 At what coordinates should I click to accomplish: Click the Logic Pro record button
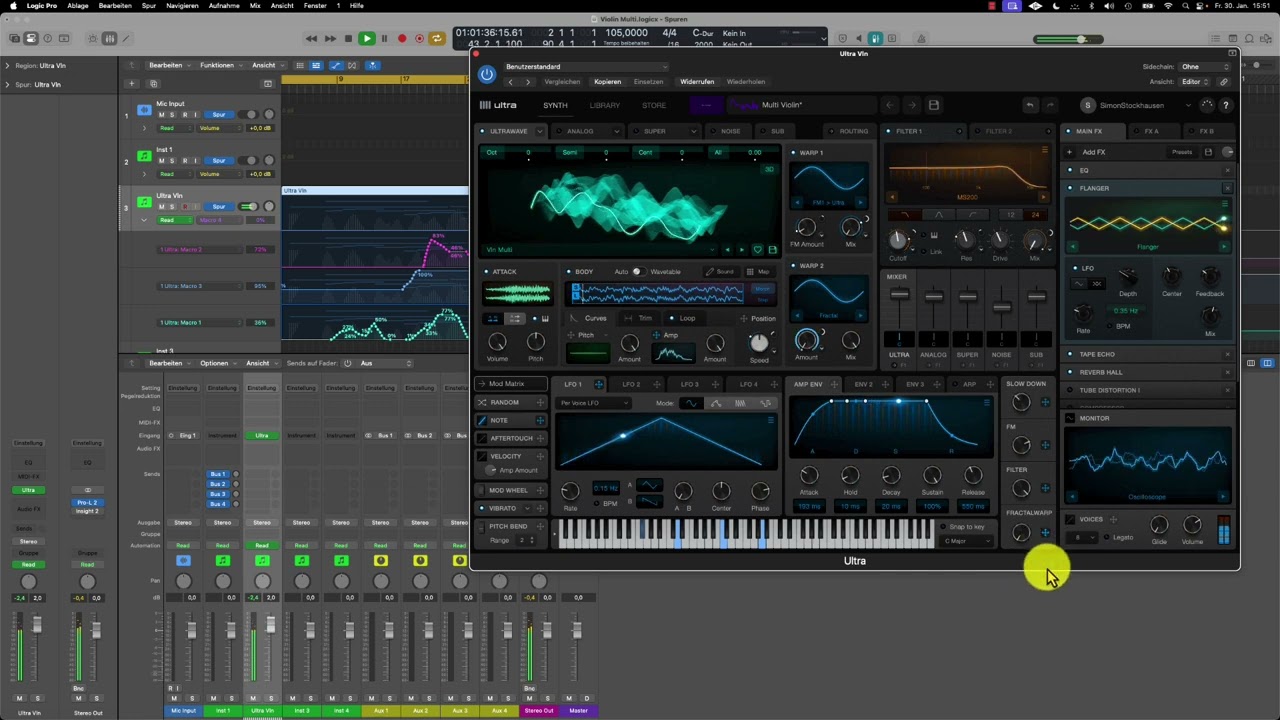402,39
